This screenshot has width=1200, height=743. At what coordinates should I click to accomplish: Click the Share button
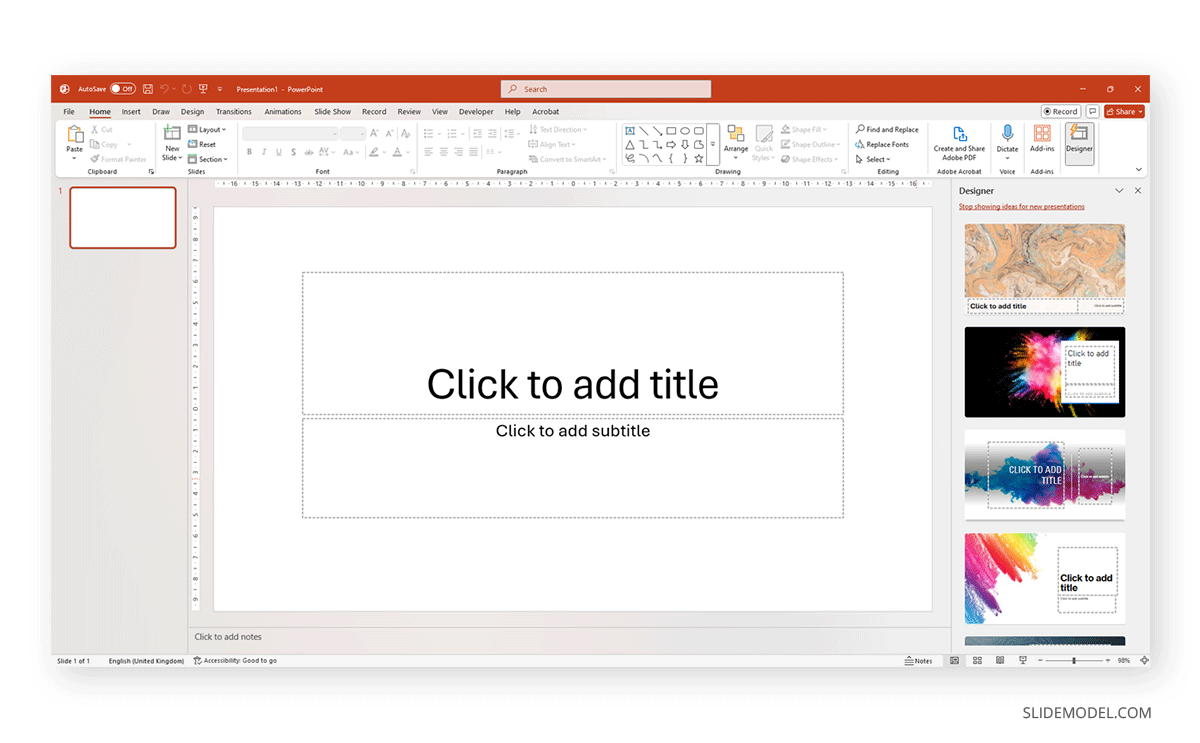coord(1124,112)
